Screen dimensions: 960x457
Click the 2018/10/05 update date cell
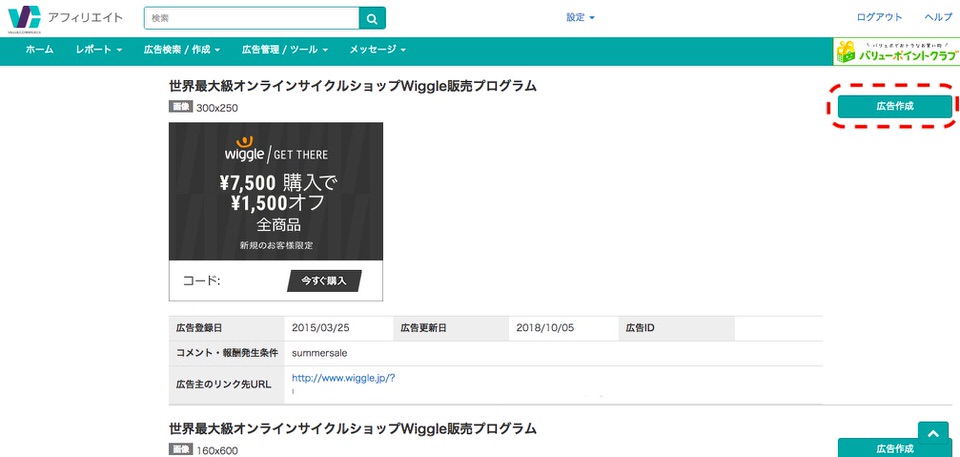[564, 328]
